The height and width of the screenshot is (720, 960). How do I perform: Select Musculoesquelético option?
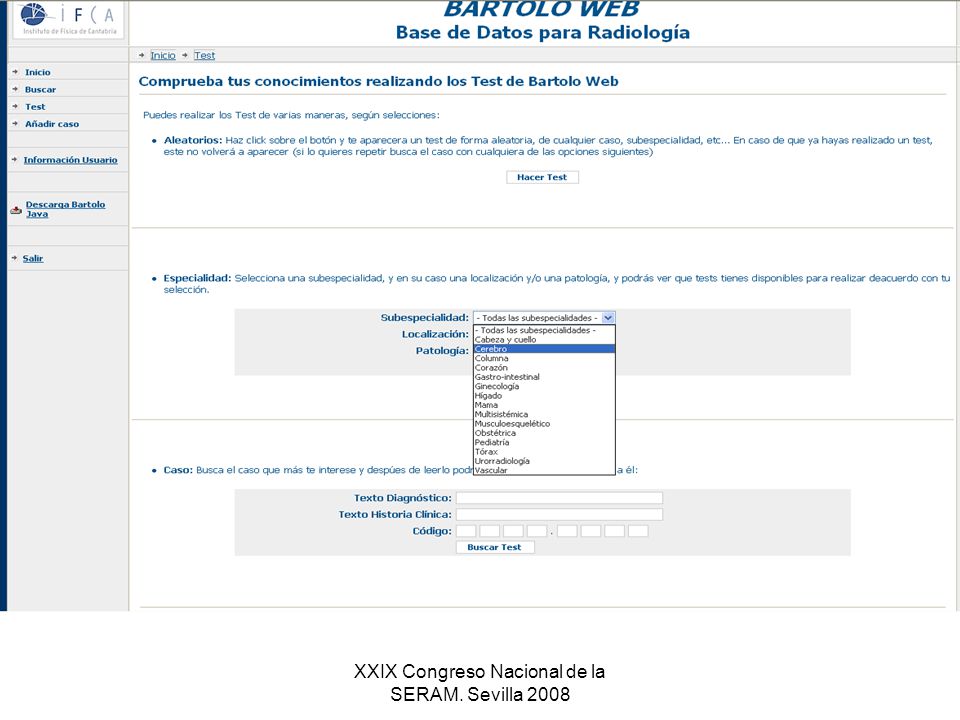point(544,424)
